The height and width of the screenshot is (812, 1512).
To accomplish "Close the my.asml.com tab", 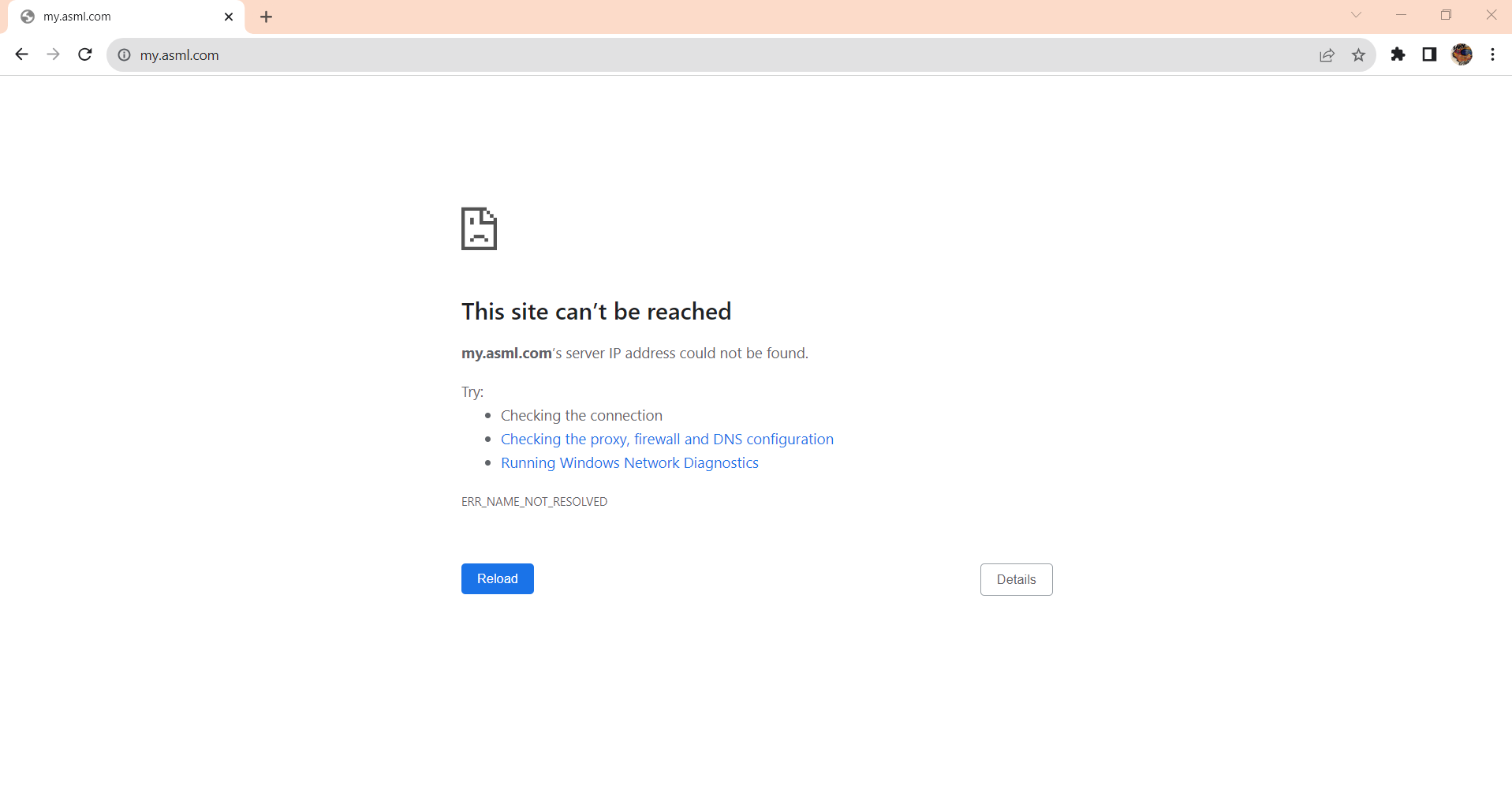I will point(229,16).
